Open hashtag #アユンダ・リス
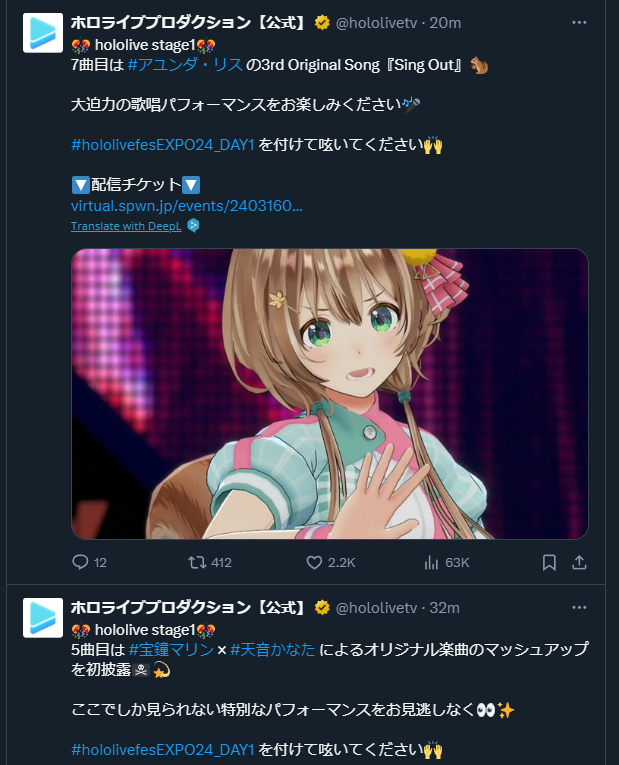This screenshot has height=765, width=619. (x=185, y=65)
